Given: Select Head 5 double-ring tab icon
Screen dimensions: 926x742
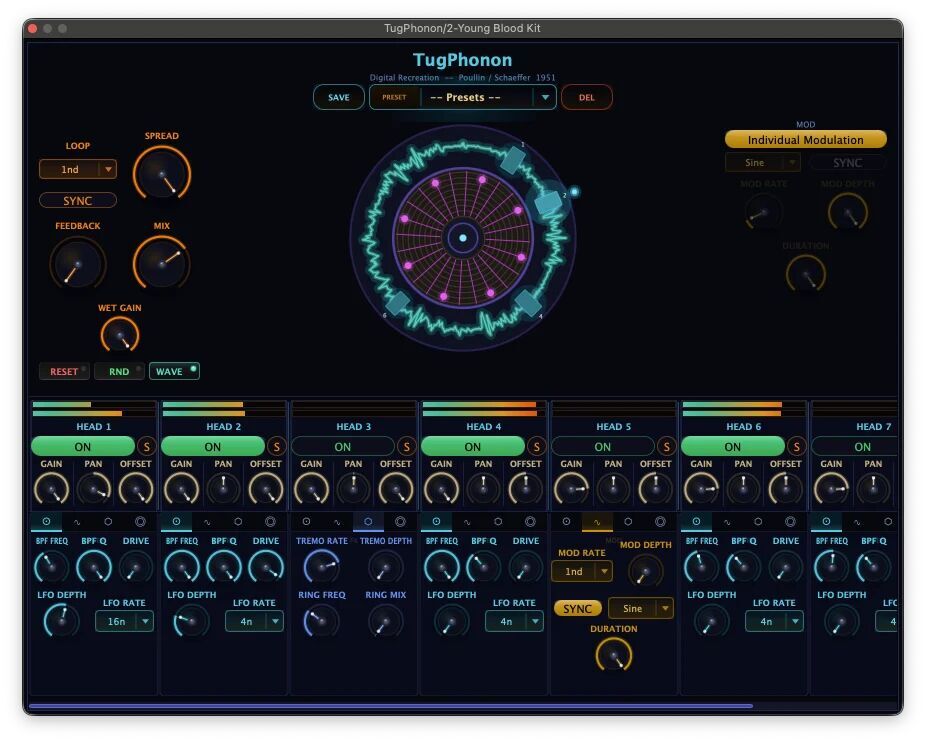Looking at the screenshot, I should pyautogui.click(x=660, y=522).
